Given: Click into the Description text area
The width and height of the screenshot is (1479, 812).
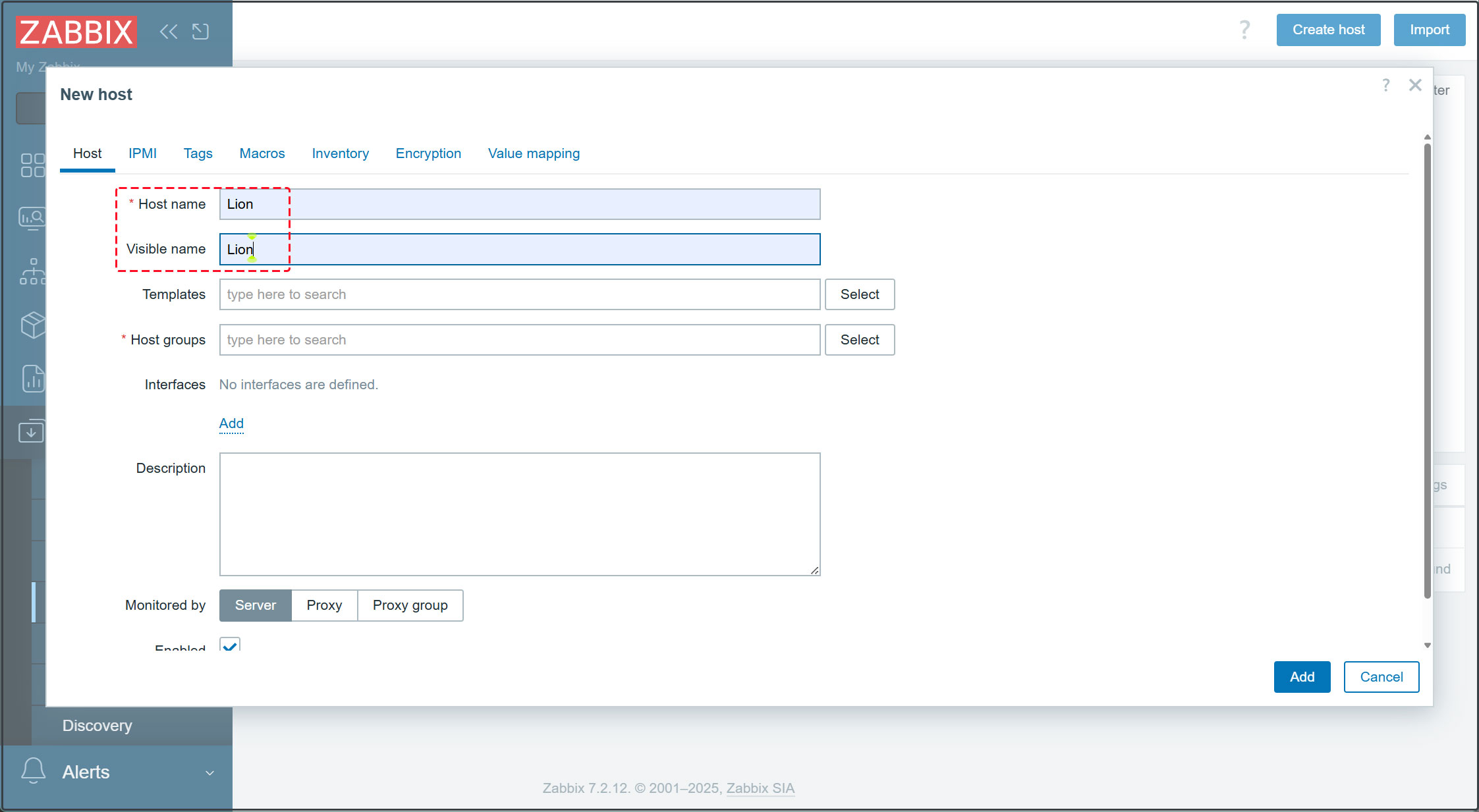Looking at the screenshot, I should point(519,514).
